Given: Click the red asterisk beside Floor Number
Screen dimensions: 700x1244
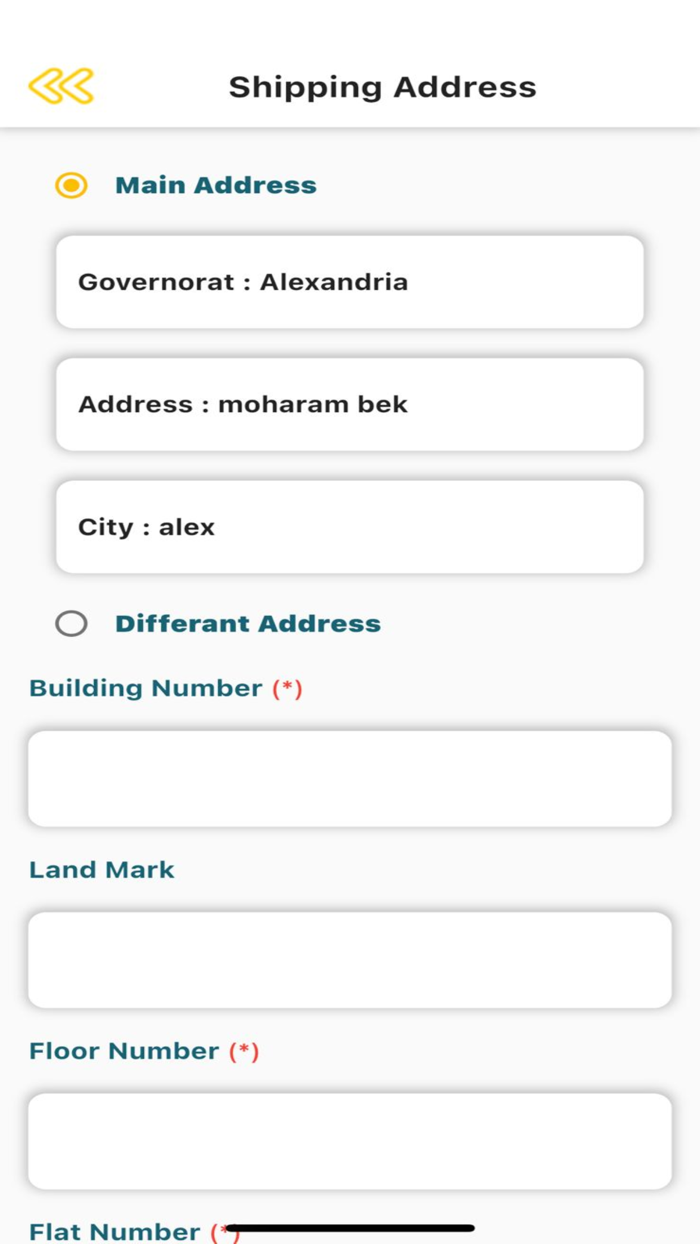Looking at the screenshot, I should pos(247,1051).
